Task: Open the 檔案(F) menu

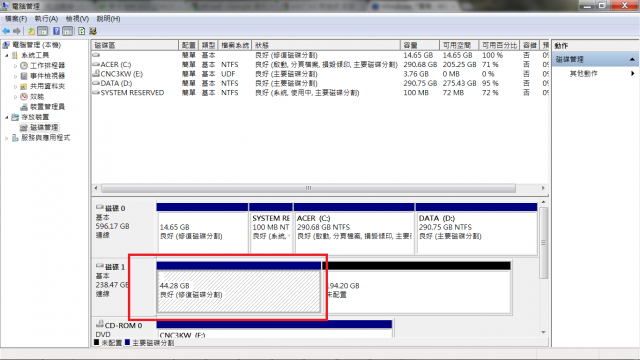Action: tap(16, 19)
